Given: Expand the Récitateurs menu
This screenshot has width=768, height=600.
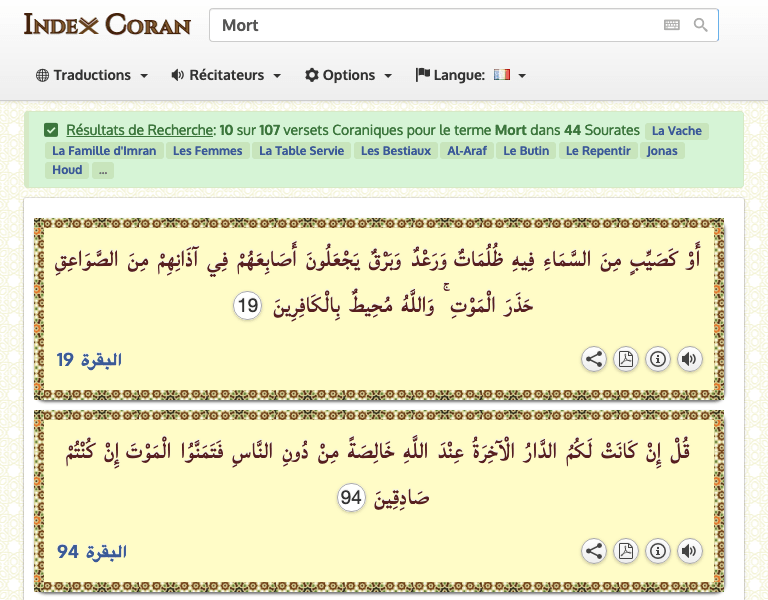Looking at the screenshot, I should (226, 75).
